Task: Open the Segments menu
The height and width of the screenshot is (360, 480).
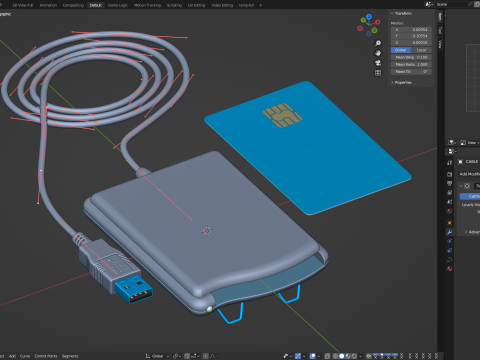Action: [70, 356]
